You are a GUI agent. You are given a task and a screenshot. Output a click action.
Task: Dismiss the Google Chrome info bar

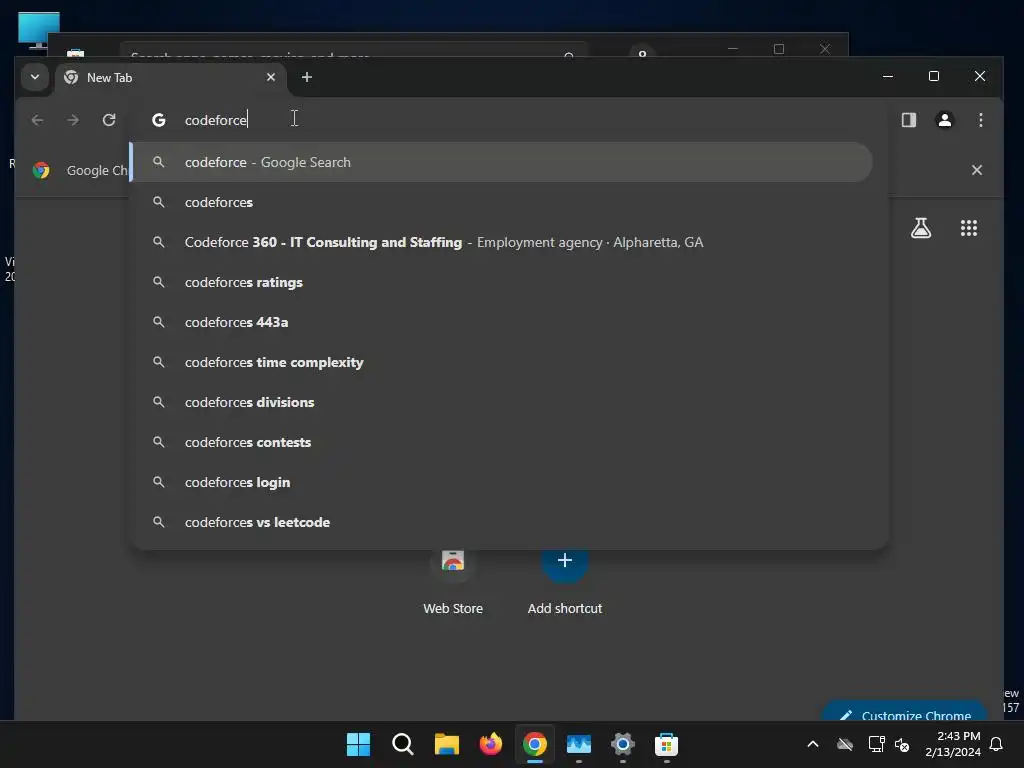click(x=976, y=170)
